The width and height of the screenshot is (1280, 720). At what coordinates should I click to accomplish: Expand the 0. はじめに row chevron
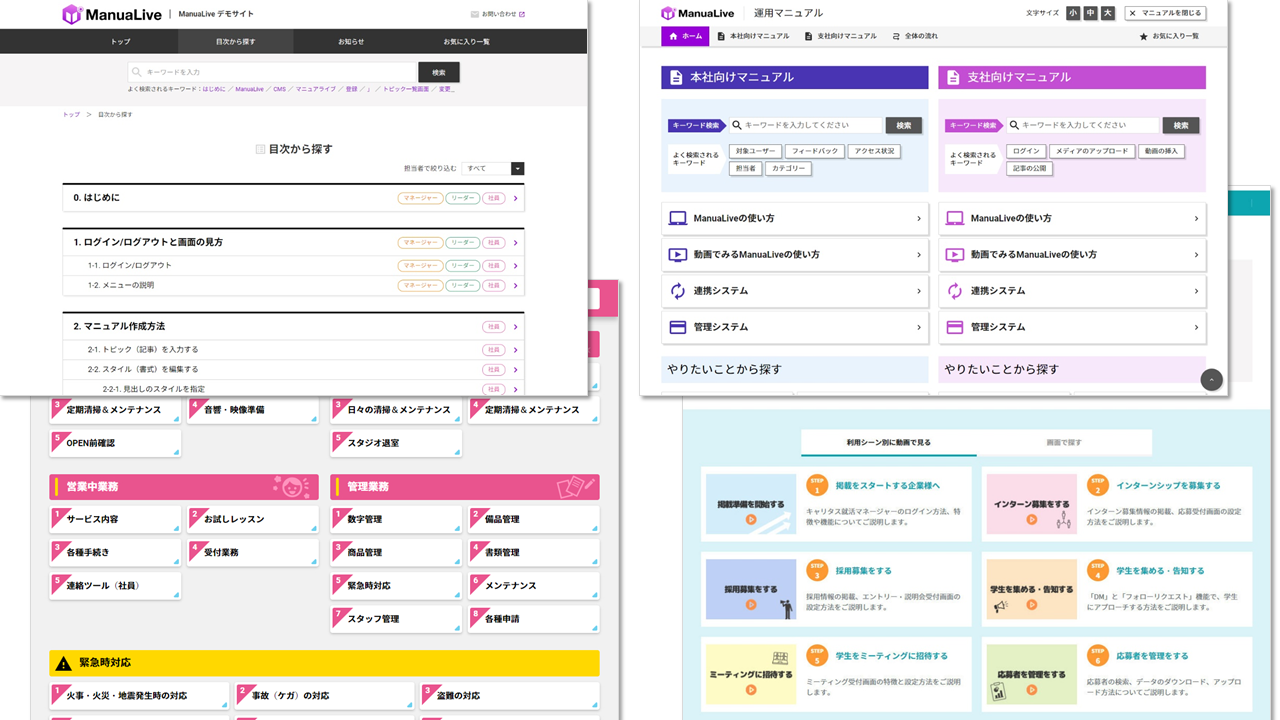click(x=515, y=198)
